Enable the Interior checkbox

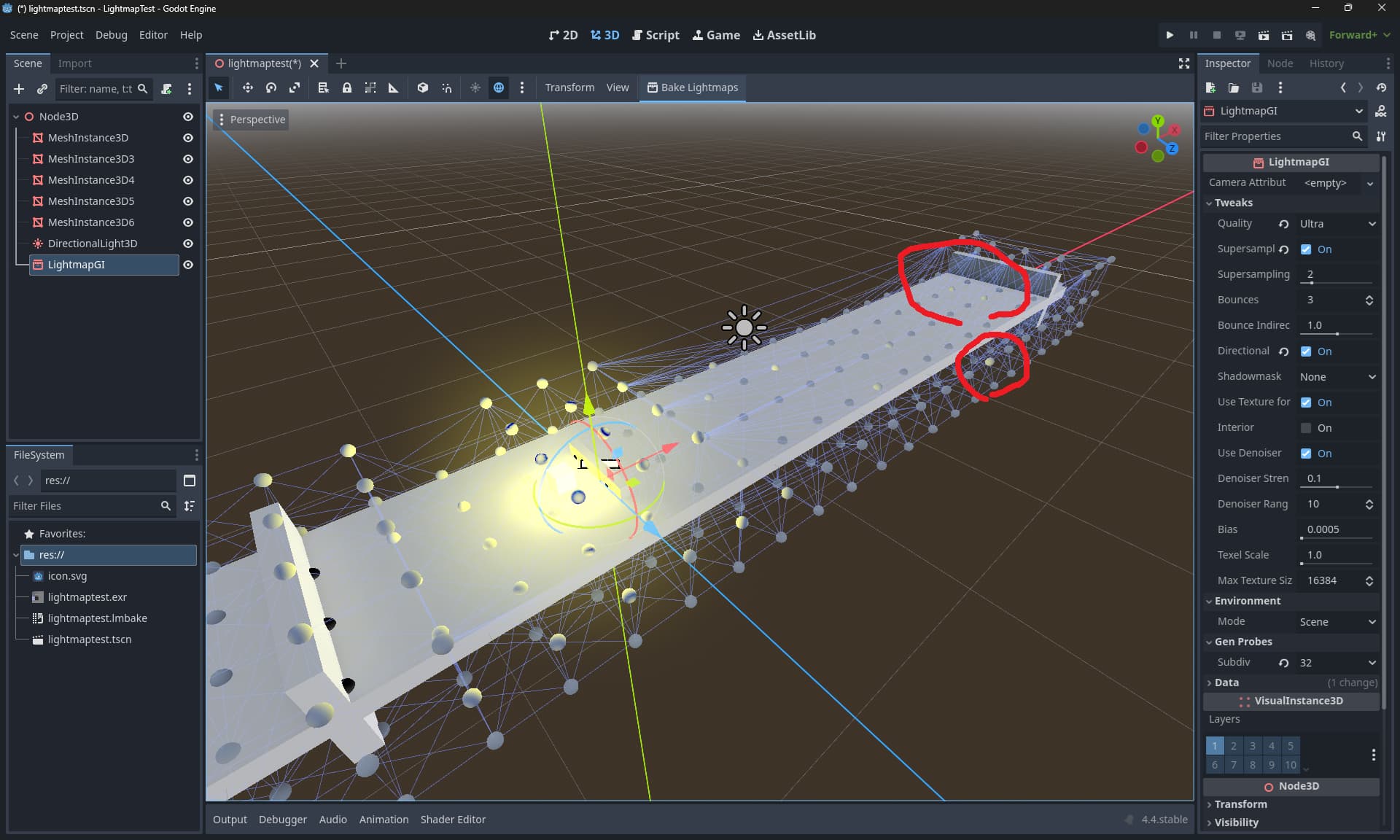pos(1306,428)
